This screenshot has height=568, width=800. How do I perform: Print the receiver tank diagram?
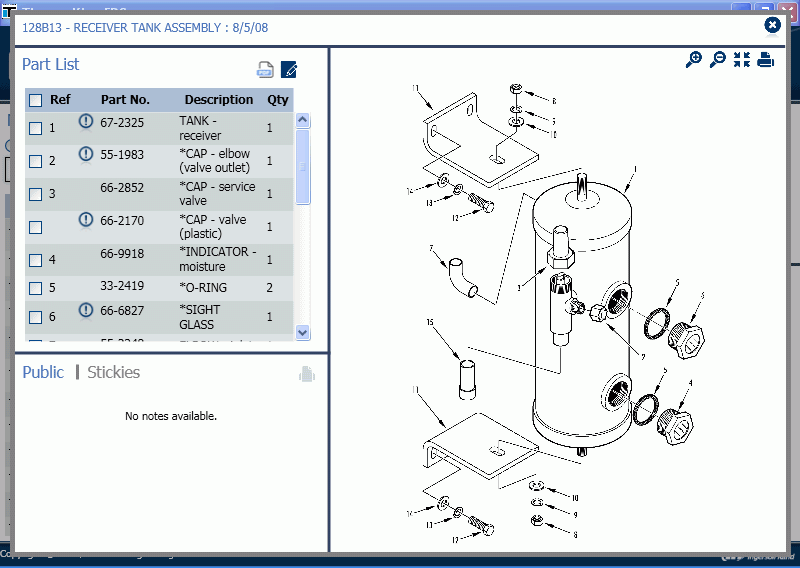[x=766, y=60]
